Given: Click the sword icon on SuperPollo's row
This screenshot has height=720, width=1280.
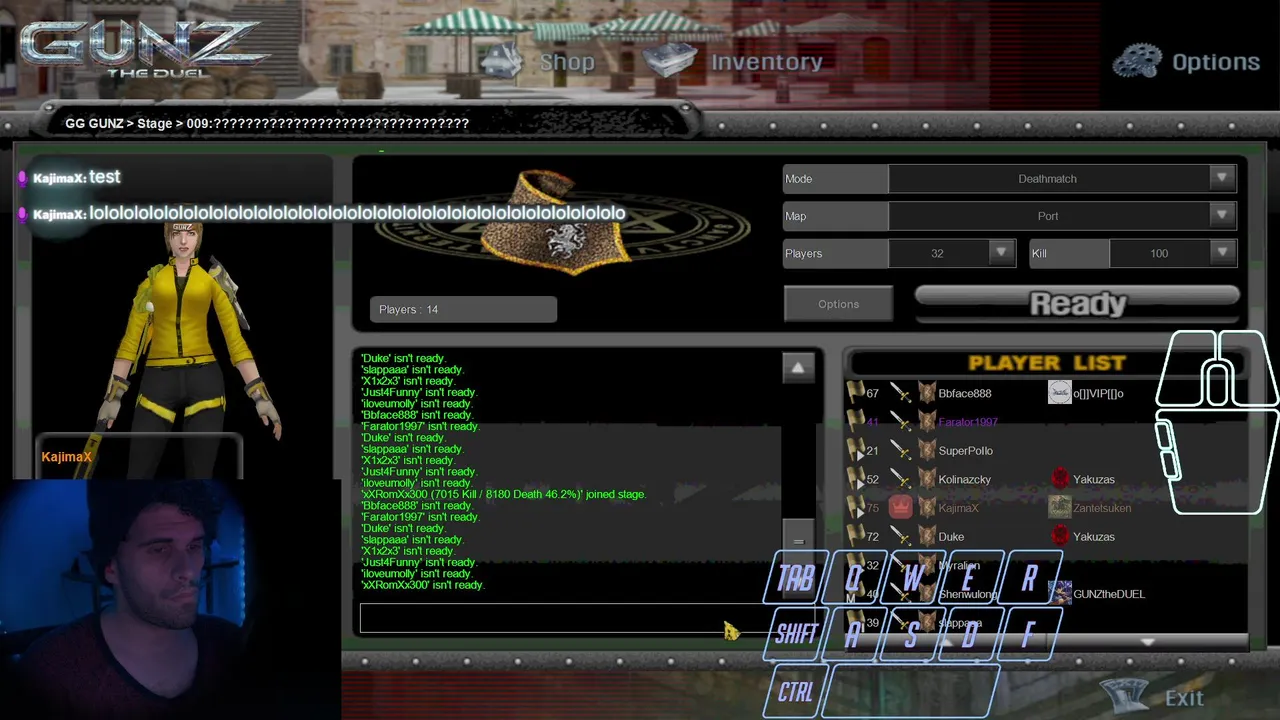Looking at the screenshot, I should [901, 451].
